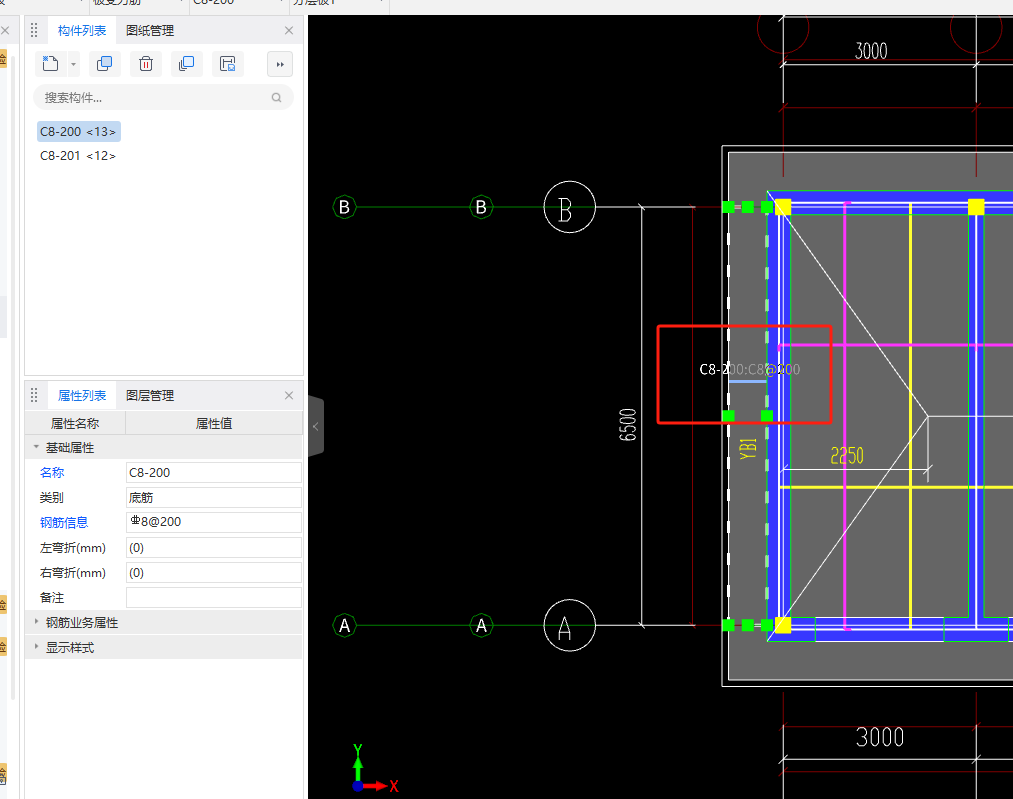The width and height of the screenshot is (1013, 799).
Task: Edit the 名称 value C8-200
Action: tap(214, 472)
